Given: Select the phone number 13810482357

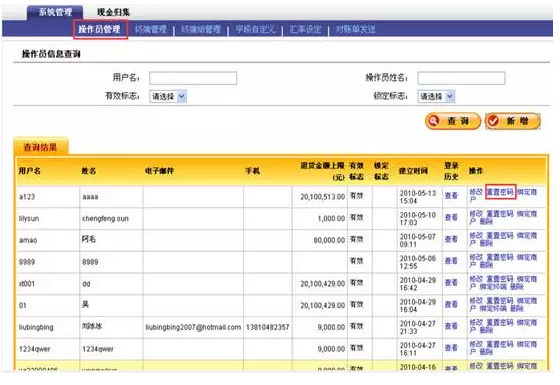Looking at the screenshot, I should (268, 327).
